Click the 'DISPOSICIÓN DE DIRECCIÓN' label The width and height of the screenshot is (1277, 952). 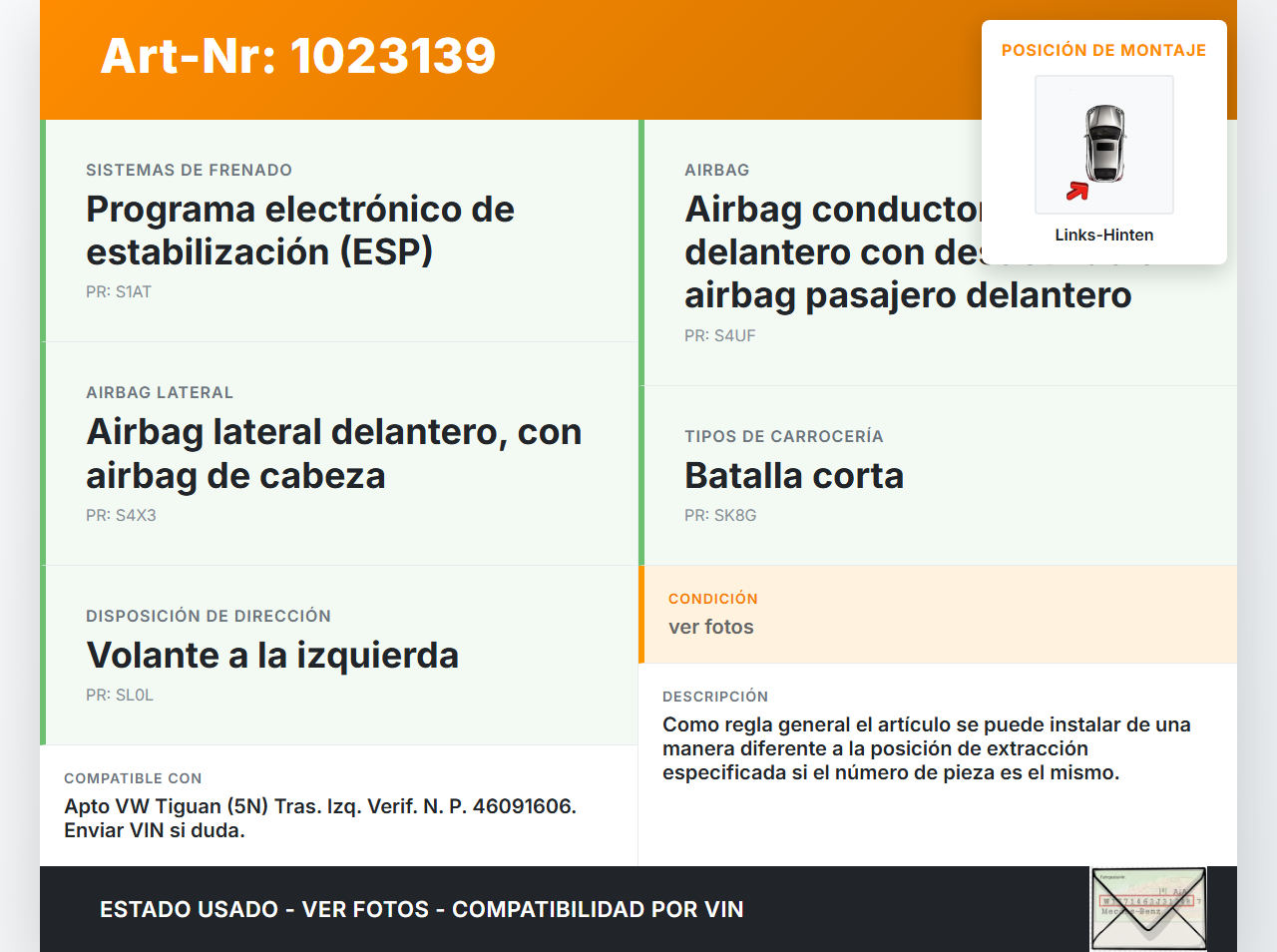coord(209,617)
